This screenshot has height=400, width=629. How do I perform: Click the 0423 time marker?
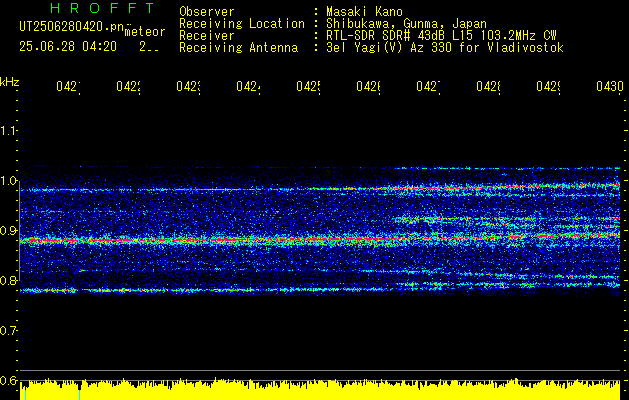(x=188, y=87)
